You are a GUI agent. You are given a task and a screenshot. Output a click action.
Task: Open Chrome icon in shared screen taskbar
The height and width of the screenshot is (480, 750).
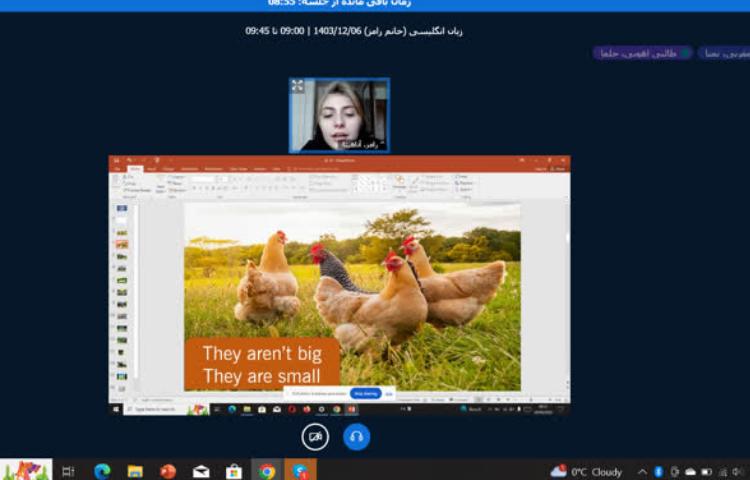click(x=337, y=409)
